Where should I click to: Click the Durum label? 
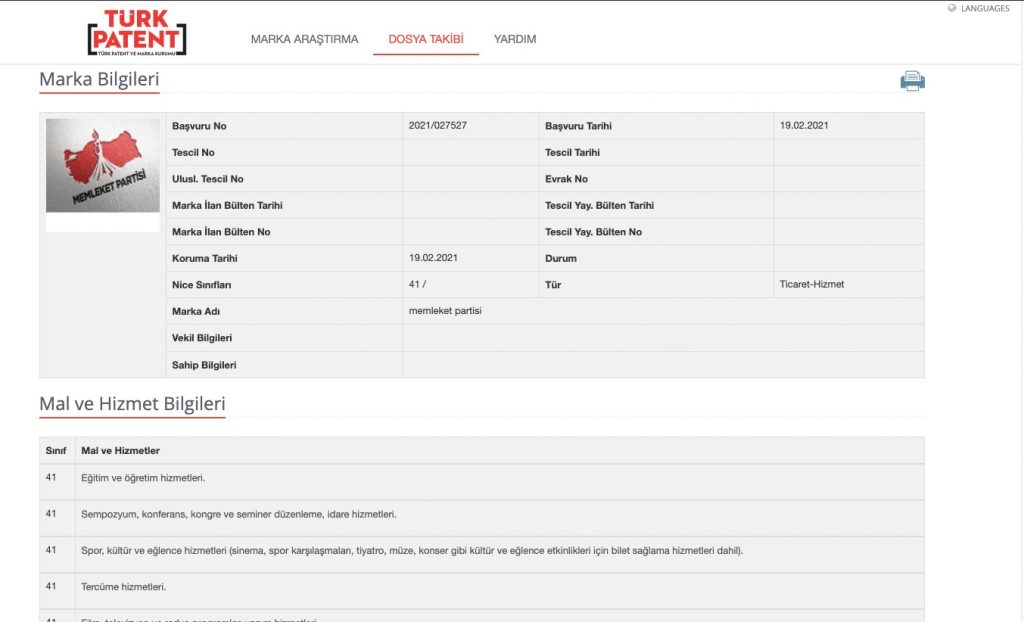[560, 259]
